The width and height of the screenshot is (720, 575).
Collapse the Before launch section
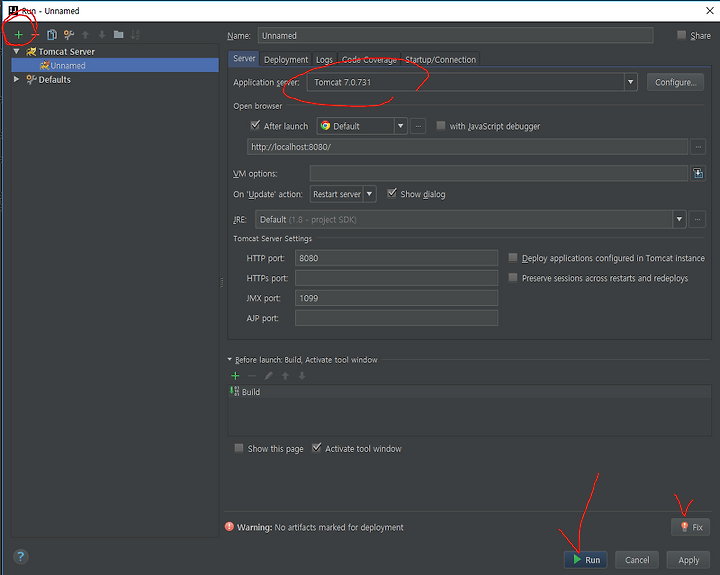230,360
